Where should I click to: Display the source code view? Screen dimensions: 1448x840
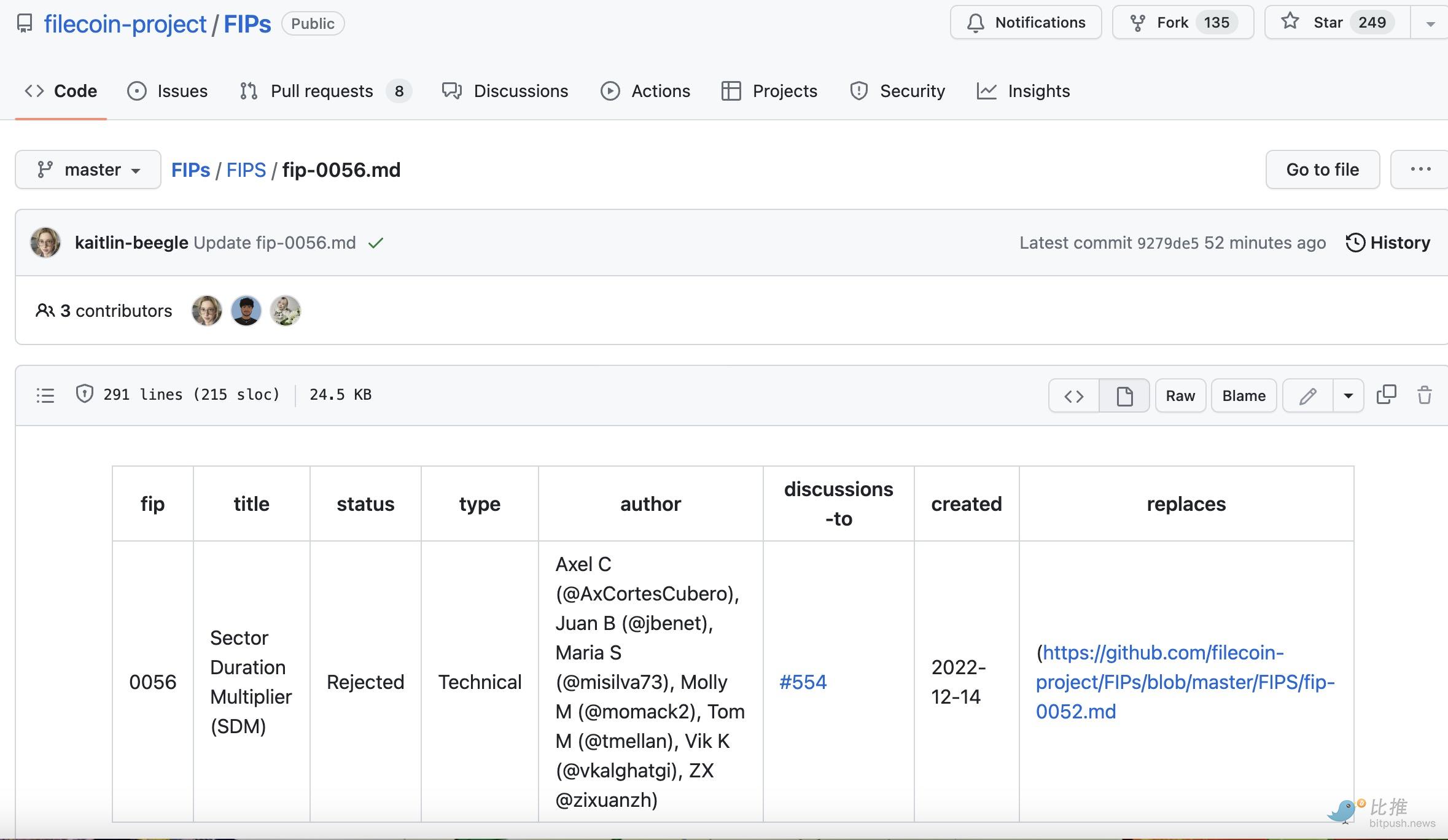pos(1074,396)
